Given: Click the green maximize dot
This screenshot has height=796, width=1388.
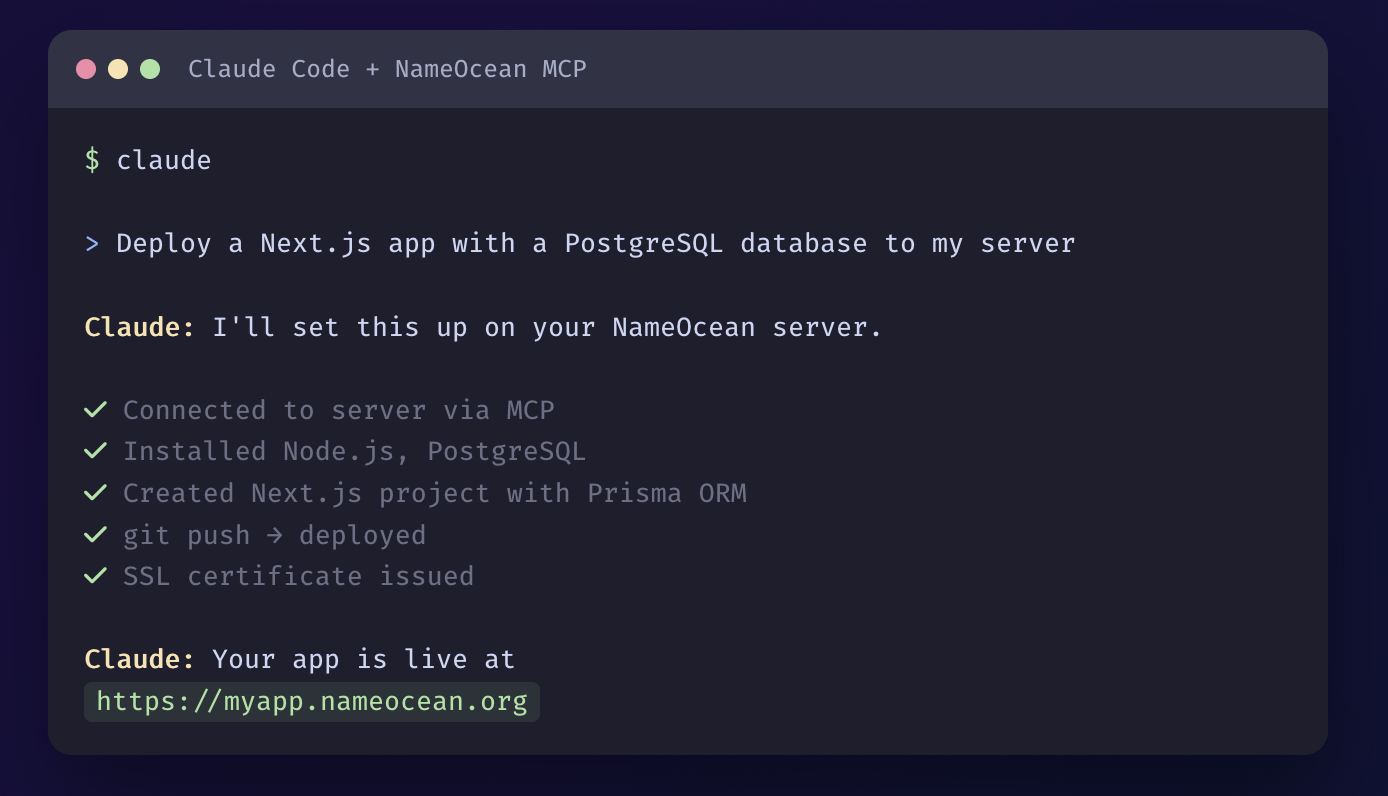Looking at the screenshot, I should coord(150,69).
